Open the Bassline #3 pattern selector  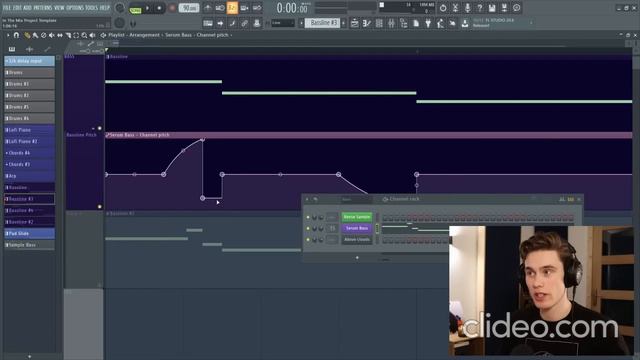pos(322,23)
